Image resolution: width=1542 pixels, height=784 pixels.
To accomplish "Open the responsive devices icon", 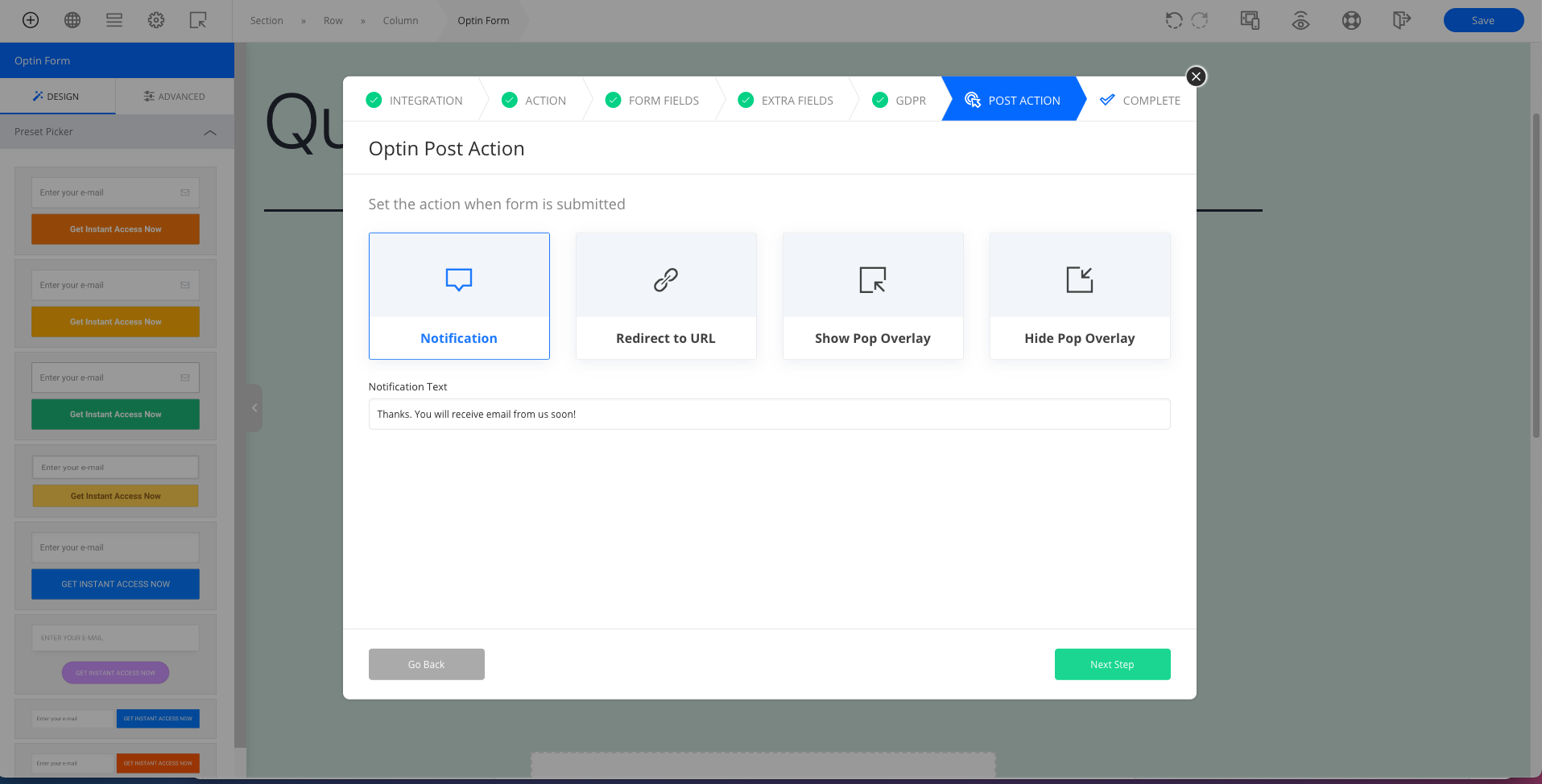I will [x=1250, y=20].
